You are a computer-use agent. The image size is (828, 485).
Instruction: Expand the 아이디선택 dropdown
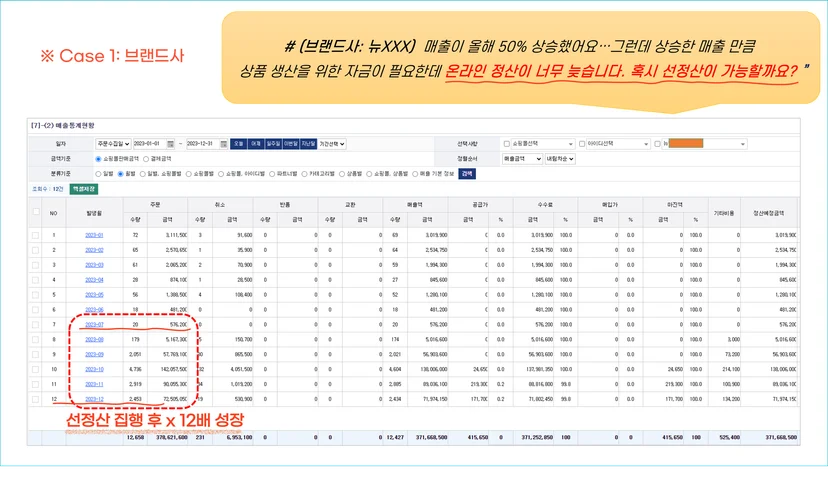click(x=618, y=144)
